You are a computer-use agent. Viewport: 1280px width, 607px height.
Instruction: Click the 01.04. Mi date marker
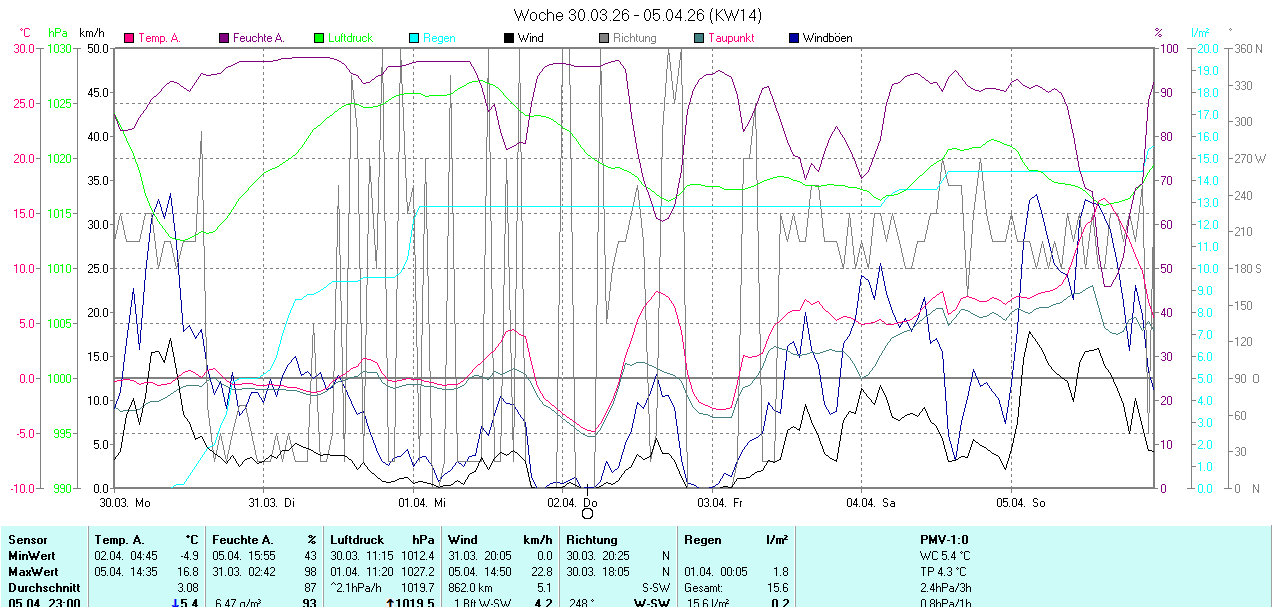click(421, 503)
